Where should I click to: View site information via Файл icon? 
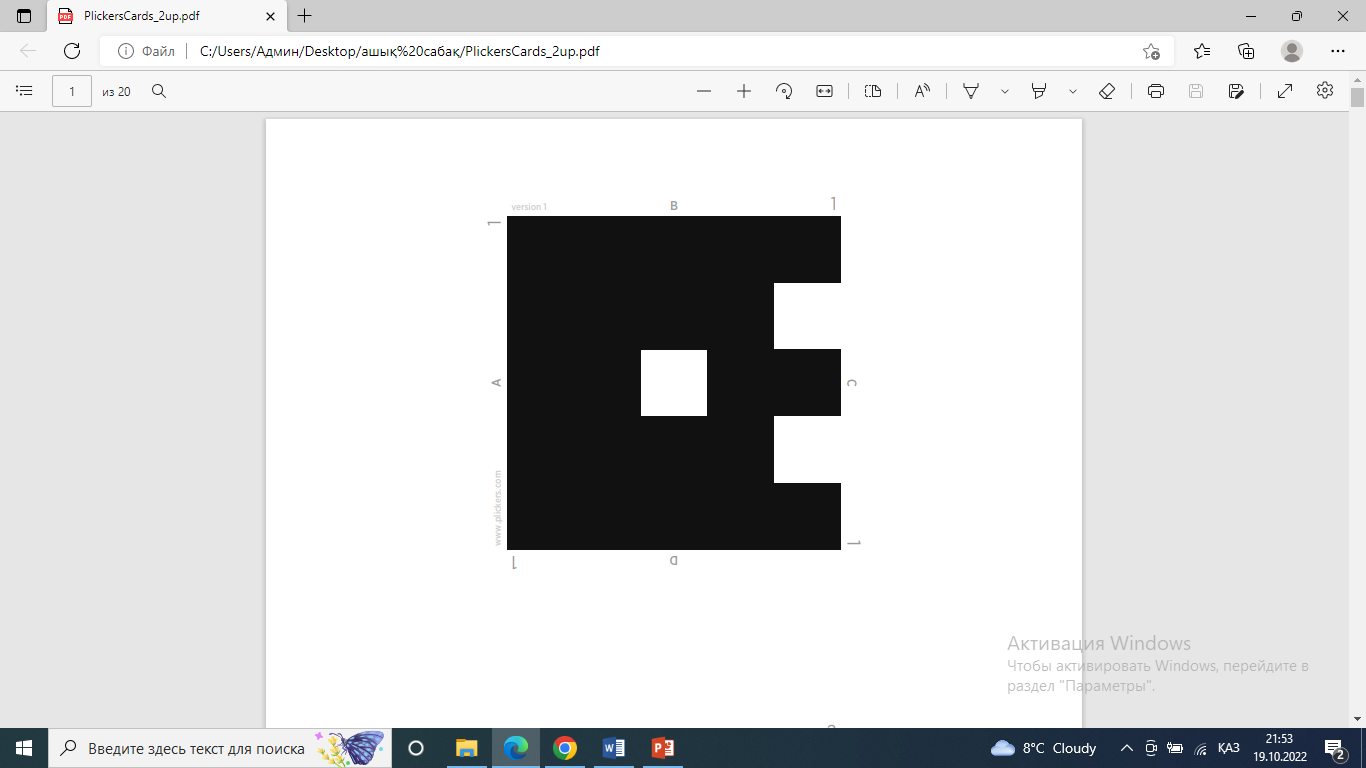[x=146, y=51]
